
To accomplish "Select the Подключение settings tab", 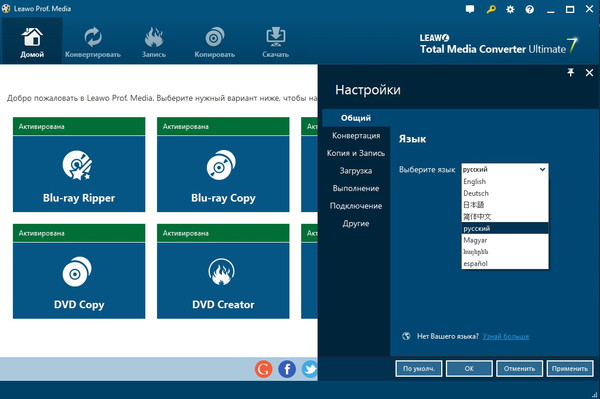I will point(356,206).
